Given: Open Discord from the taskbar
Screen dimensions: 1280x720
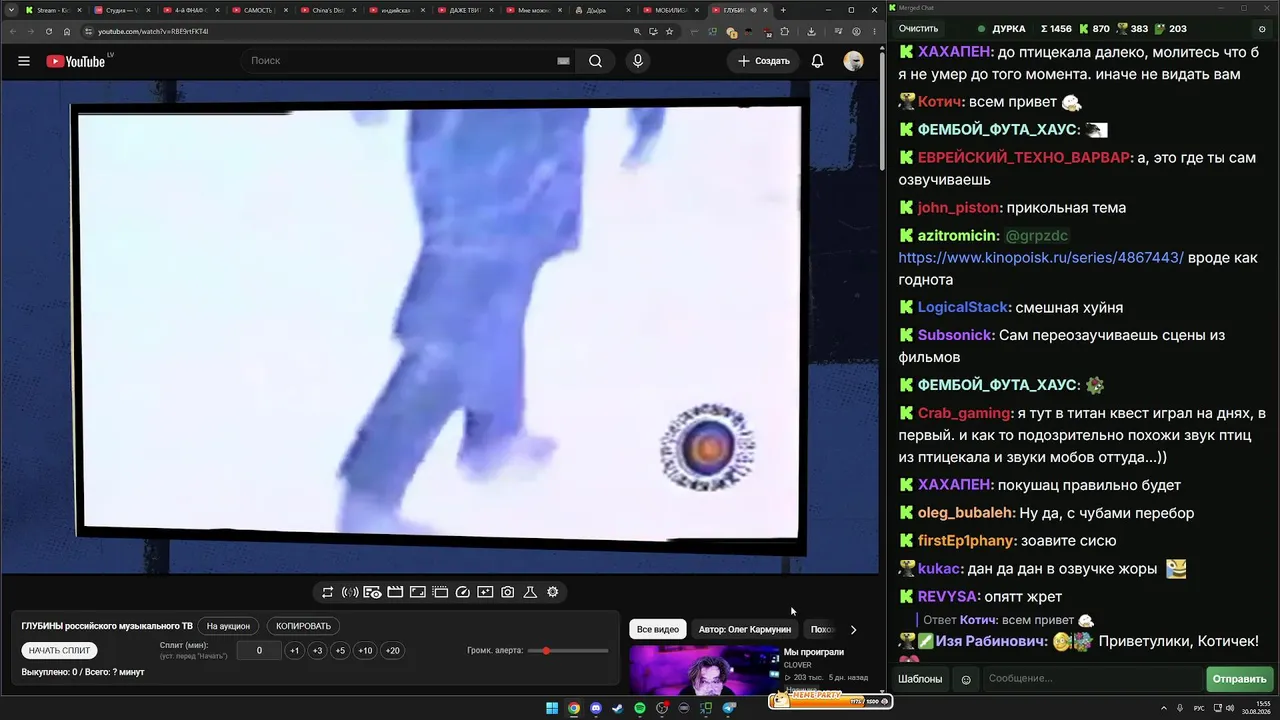Looking at the screenshot, I should (597, 709).
